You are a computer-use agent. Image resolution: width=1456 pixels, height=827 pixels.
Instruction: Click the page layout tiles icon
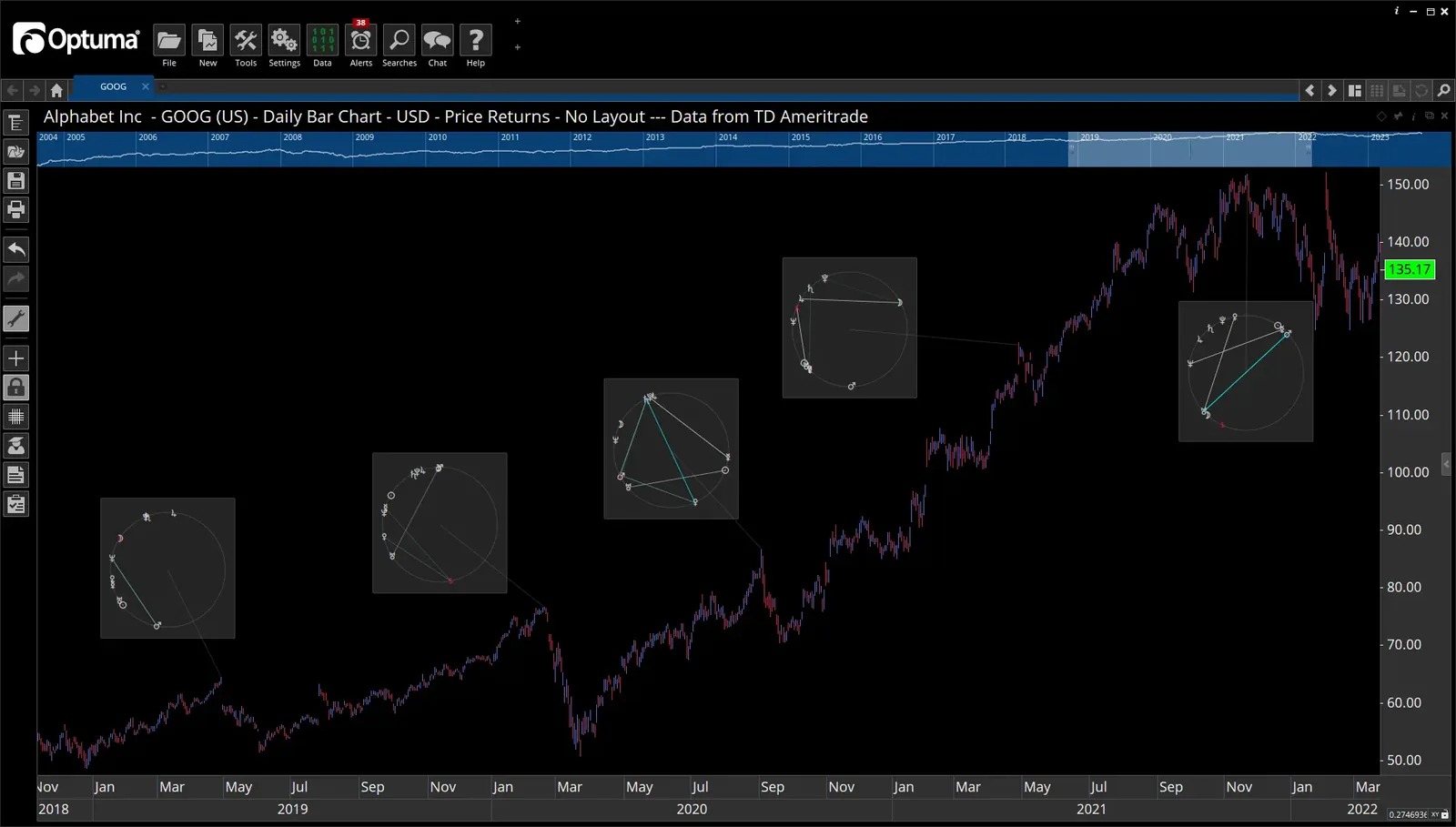[x=1354, y=90]
